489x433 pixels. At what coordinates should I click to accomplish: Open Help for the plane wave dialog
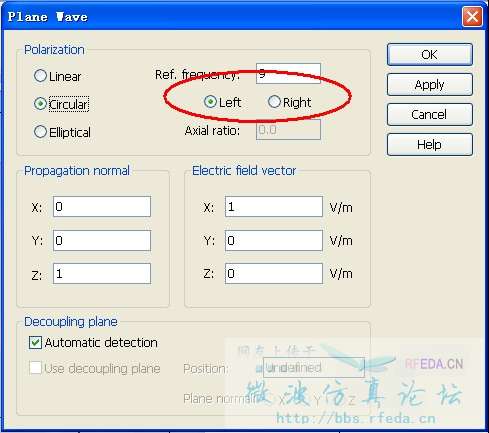430,144
